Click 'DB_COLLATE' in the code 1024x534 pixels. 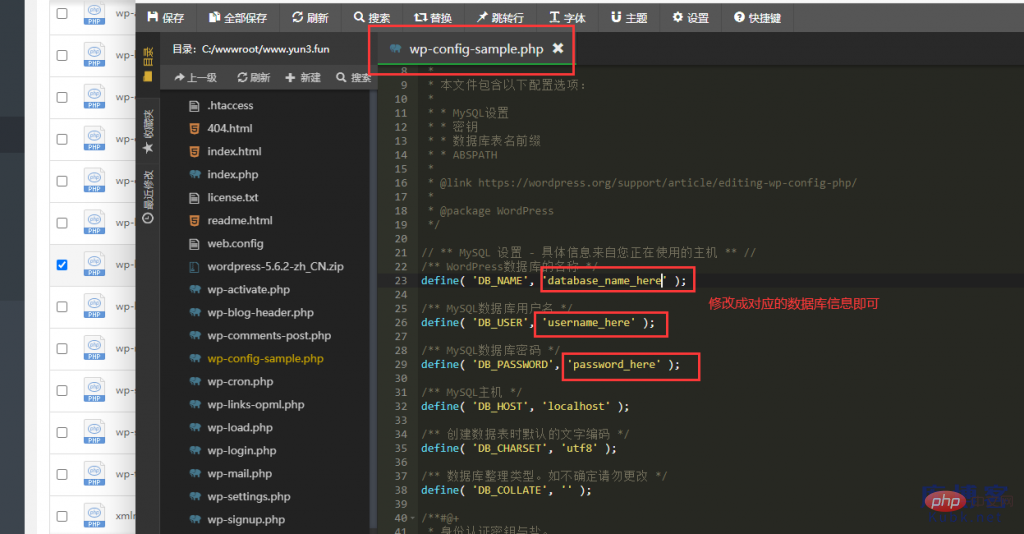(x=509, y=490)
